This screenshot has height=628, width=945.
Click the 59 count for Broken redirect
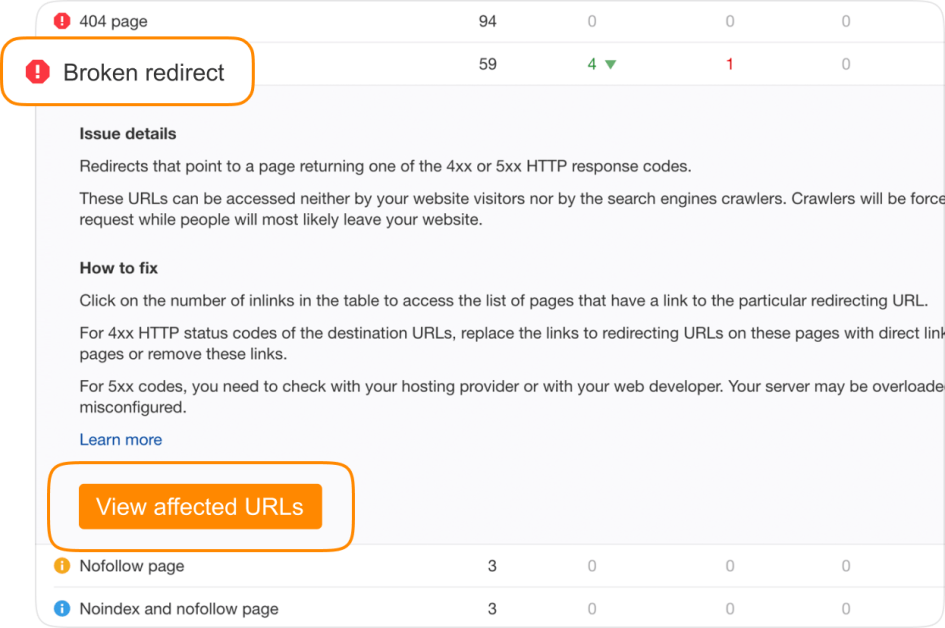point(487,64)
